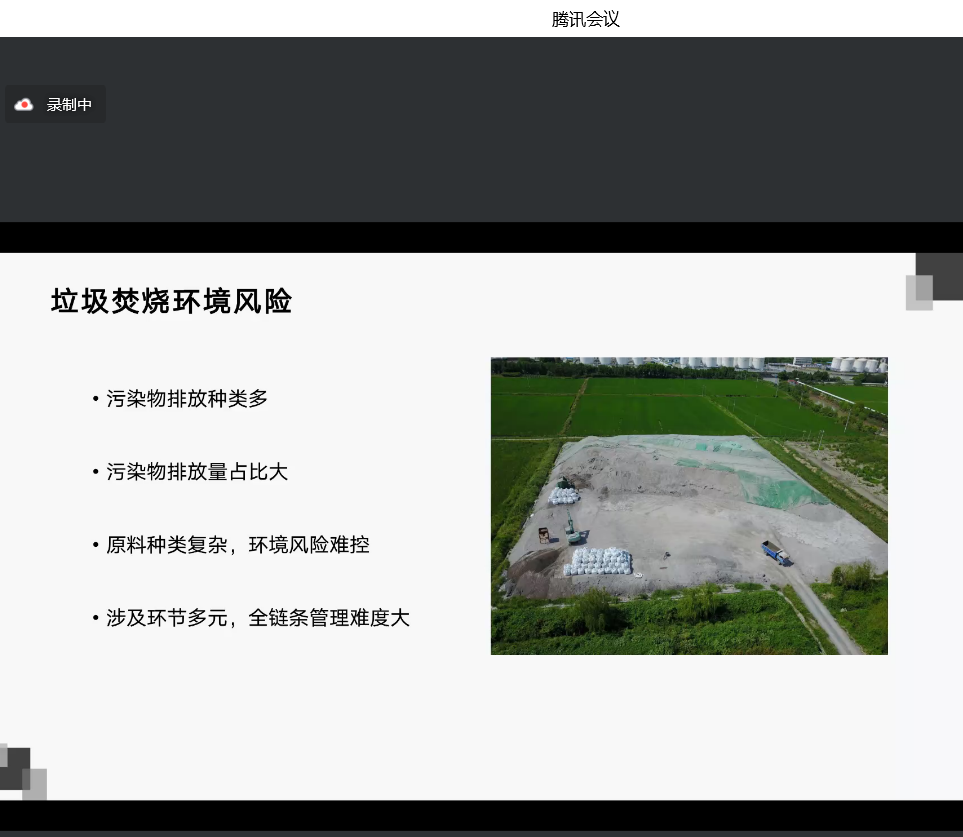This screenshot has height=837, width=963.
Task: Click the bullet 污染物排放种类多
Action: pyautogui.click(x=187, y=398)
